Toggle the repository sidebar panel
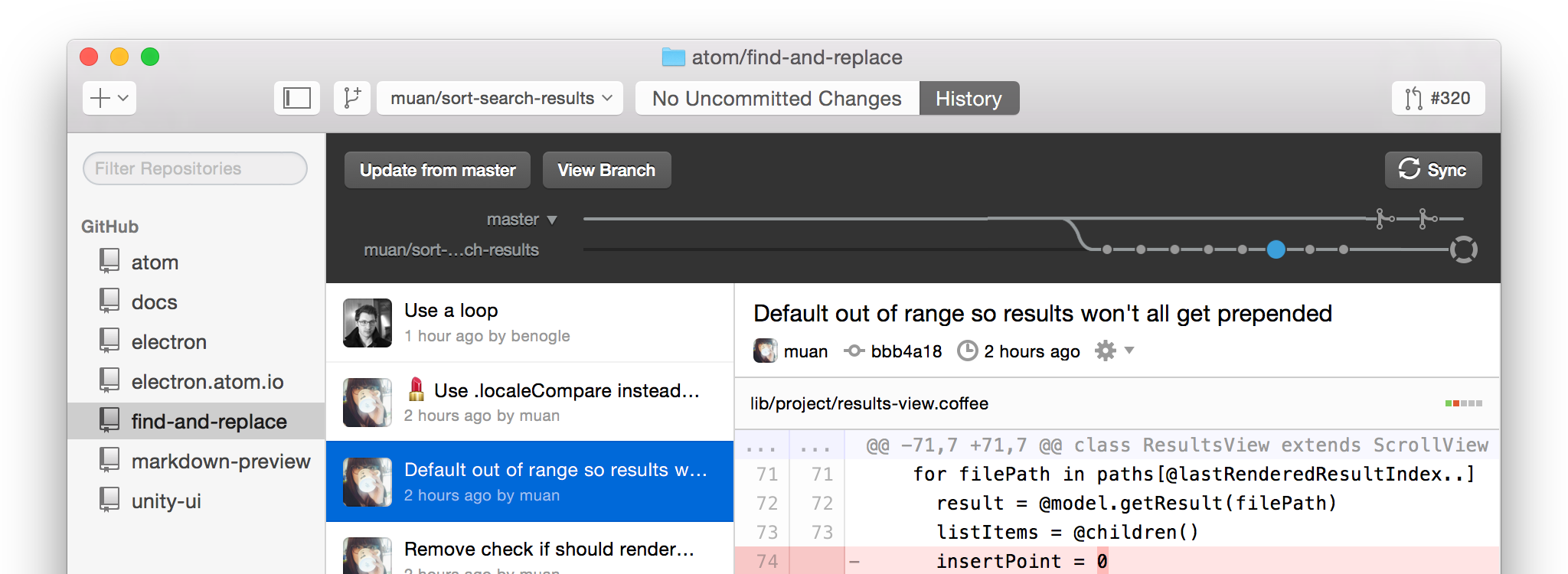This screenshot has height=574, width=1568. coord(297,98)
